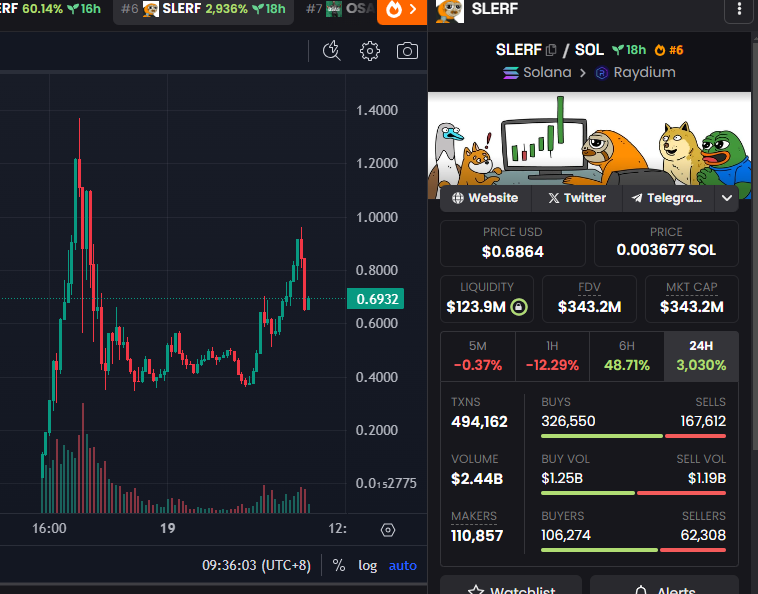This screenshot has height=594, width=758.
Task: Click the LIQUIDITY $123.9M box
Action: point(487,299)
